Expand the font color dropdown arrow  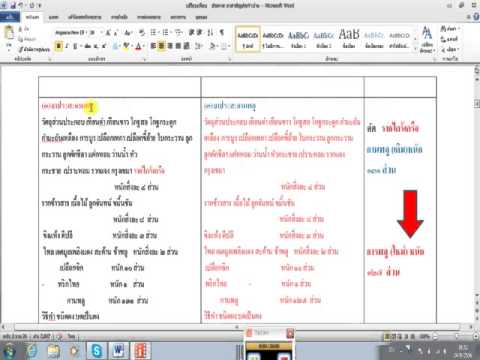tap(144, 46)
